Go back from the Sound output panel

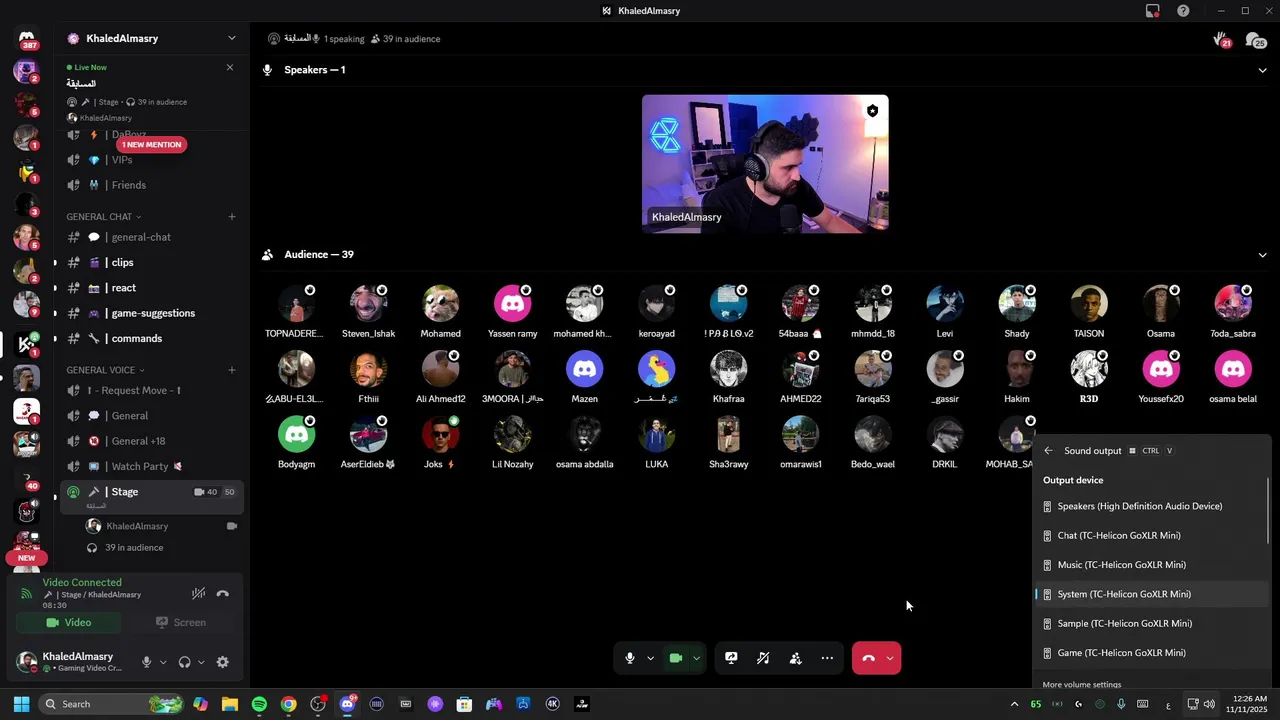tap(1048, 451)
